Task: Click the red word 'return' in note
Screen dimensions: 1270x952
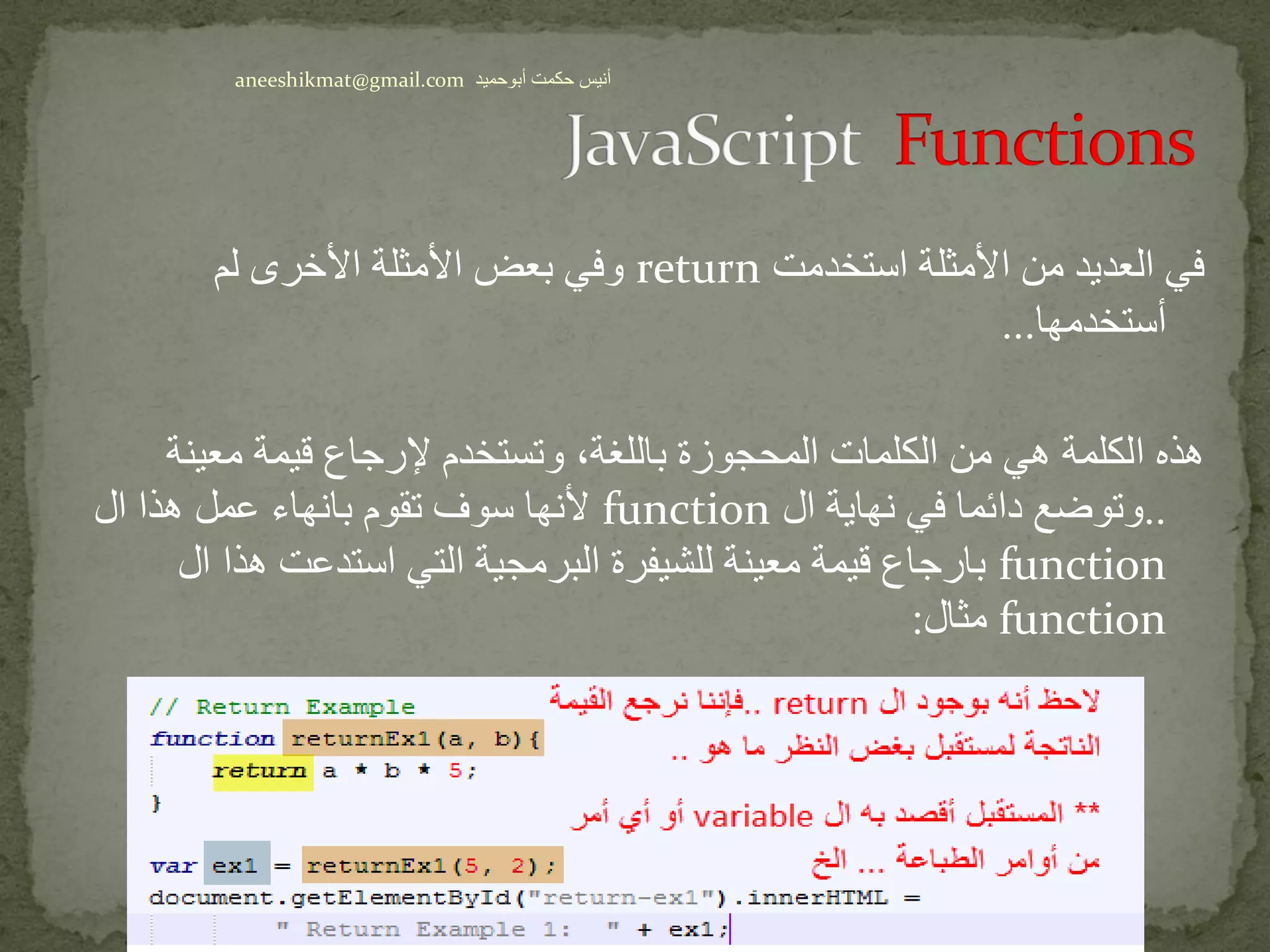Action: [820, 704]
